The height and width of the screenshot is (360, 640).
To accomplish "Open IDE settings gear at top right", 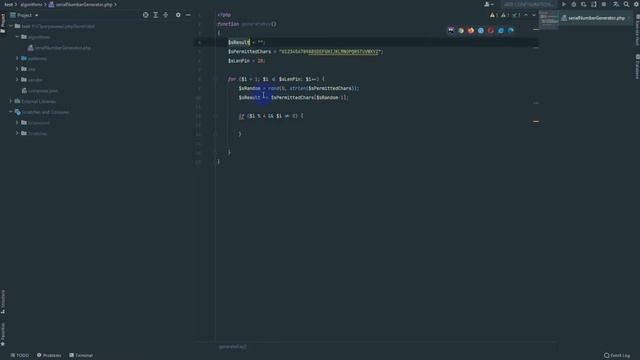I will pyautogui.click(x=636, y=4).
